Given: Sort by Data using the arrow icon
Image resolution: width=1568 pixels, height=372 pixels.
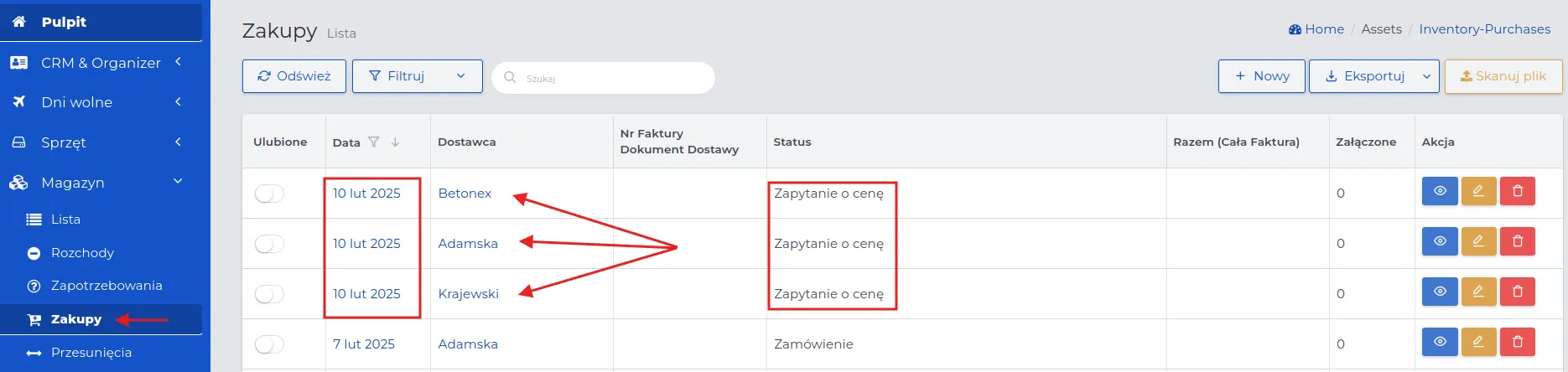Looking at the screenshot, I should (395, 142).
